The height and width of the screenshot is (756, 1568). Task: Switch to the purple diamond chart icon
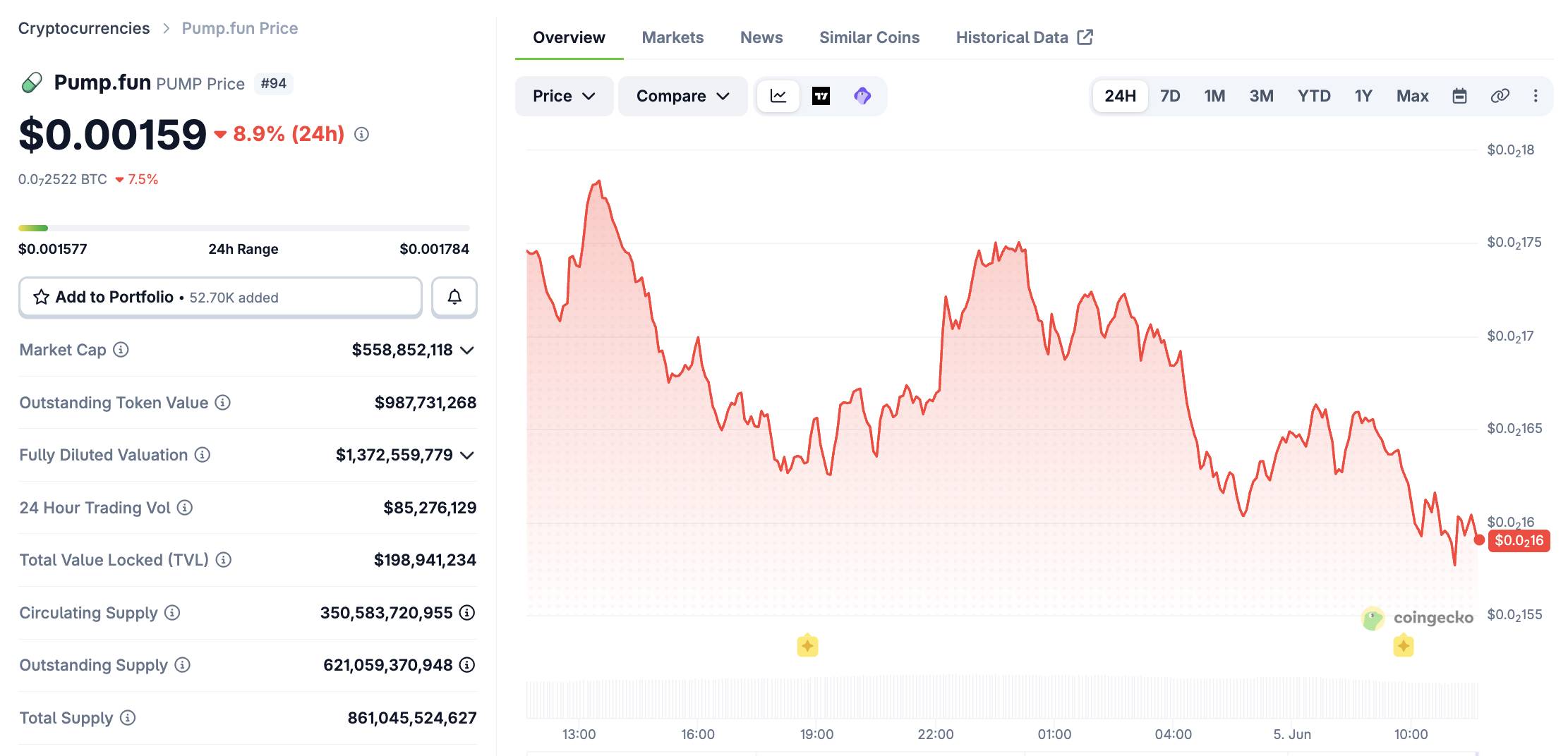pos(862,96)
